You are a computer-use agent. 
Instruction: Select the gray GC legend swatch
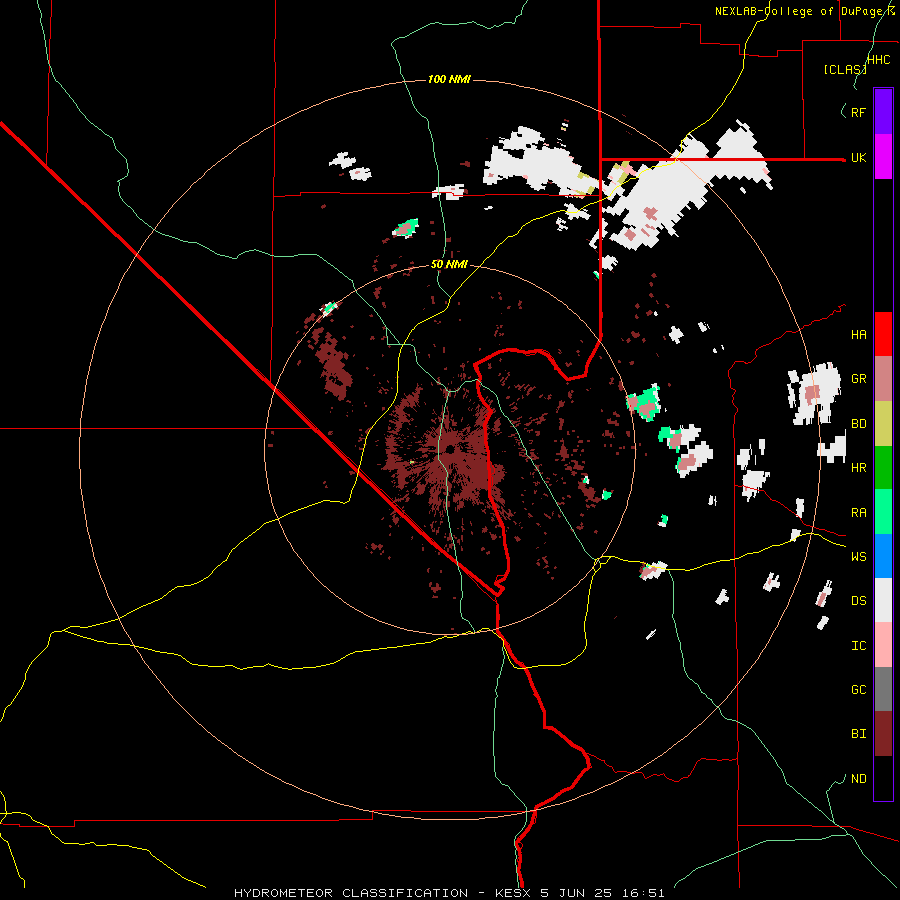[x=883, y=689]
